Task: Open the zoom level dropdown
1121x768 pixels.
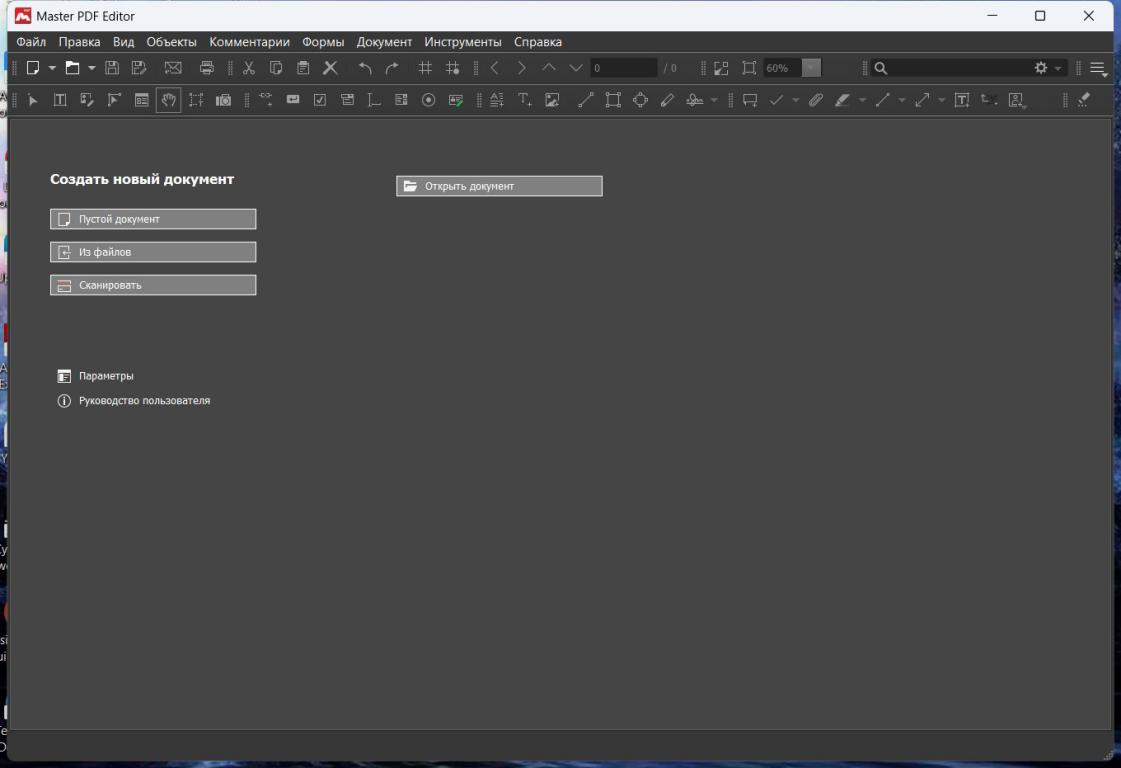Action: pyautogui.click(x=811, y=68)
